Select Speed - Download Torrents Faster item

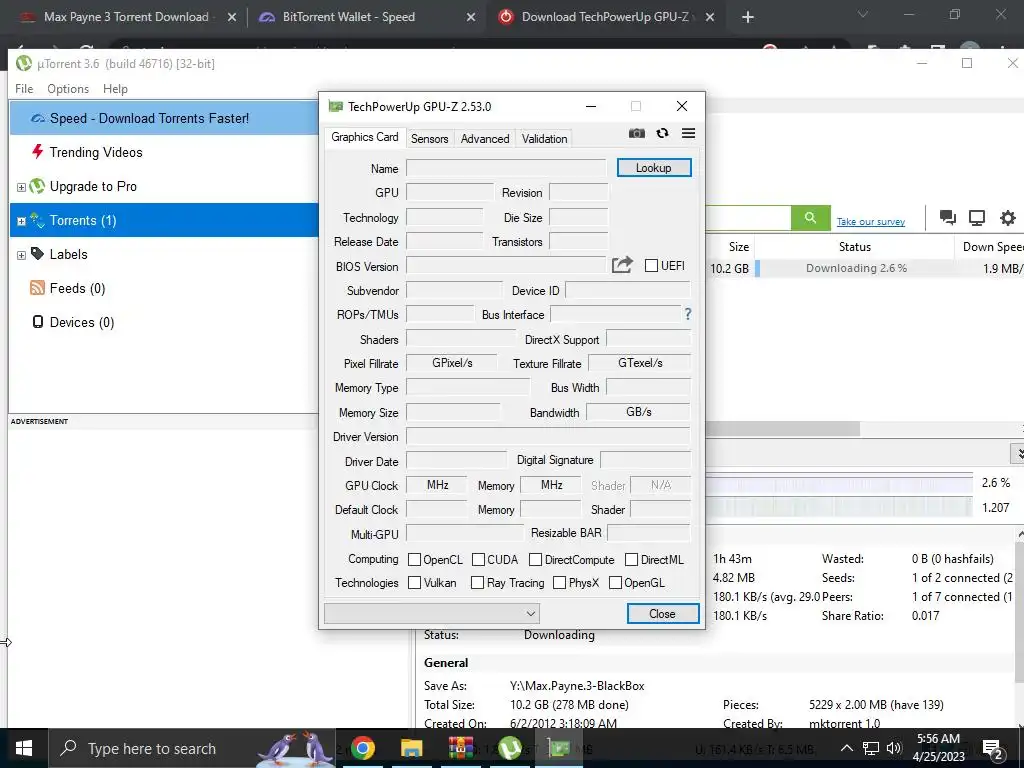[164, 118]
